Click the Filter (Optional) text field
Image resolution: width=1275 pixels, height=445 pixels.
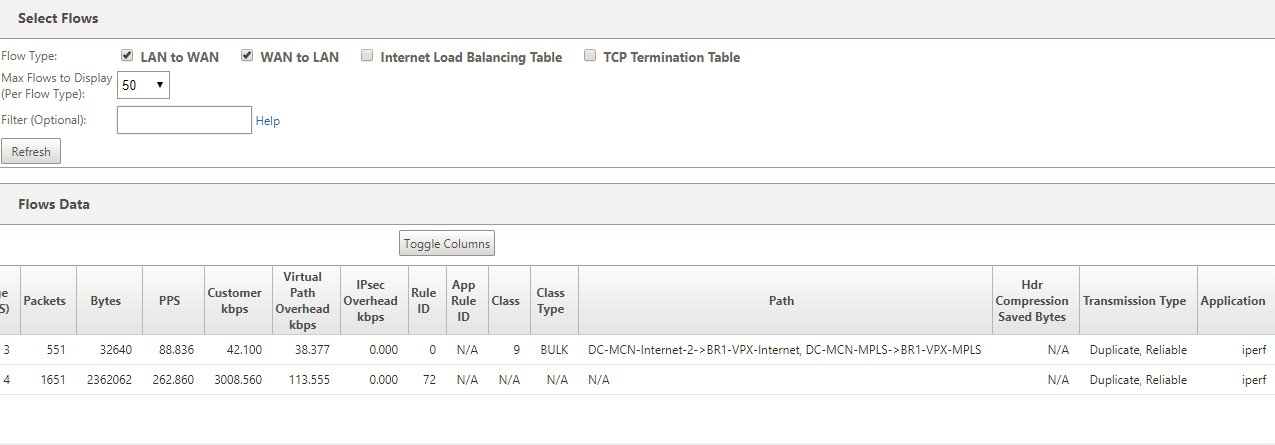184,120
